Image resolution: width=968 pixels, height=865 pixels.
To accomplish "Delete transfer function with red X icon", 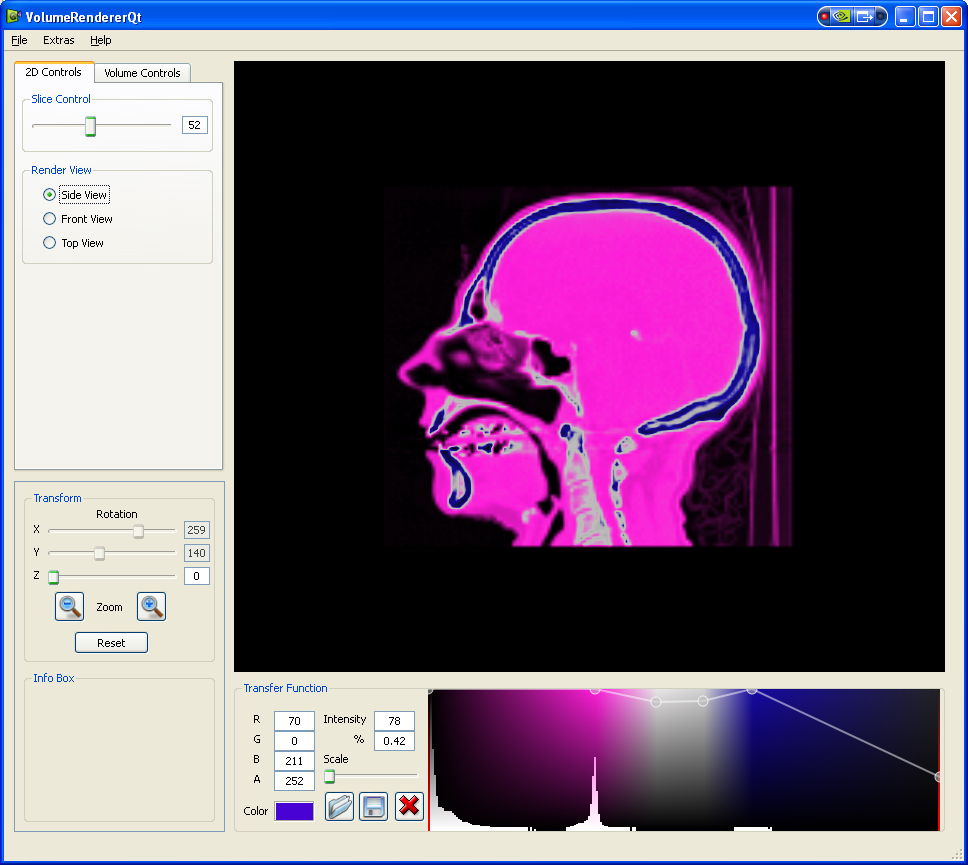I will click(x=409, y=806).
